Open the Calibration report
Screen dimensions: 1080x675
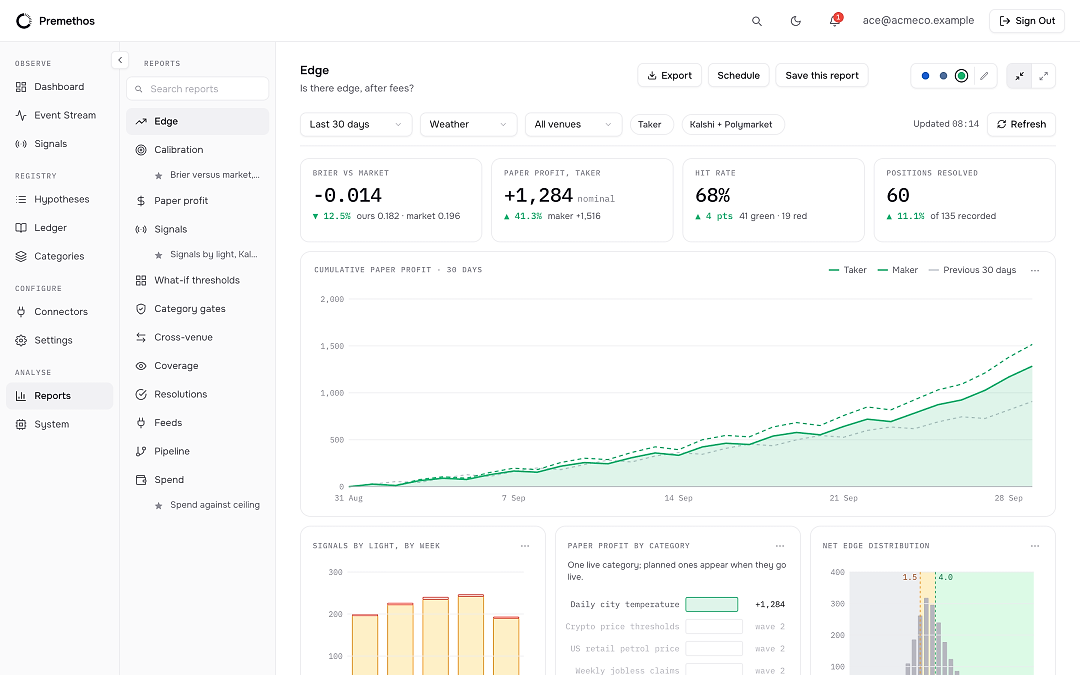pos(198,149)
